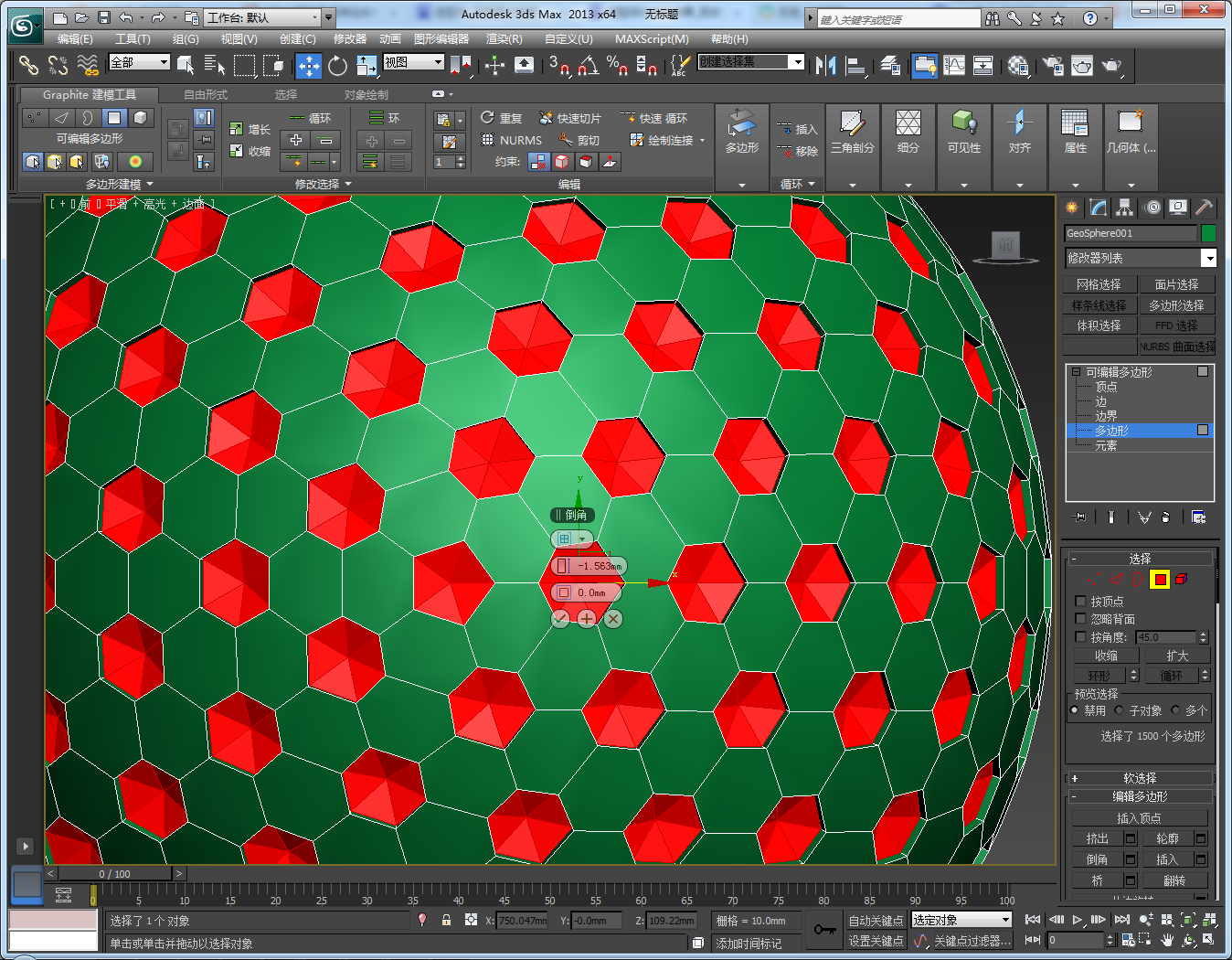Select Border sub-object level in ribbon
The height and width of the screenshot is (960, 1232).
(87, 118)
